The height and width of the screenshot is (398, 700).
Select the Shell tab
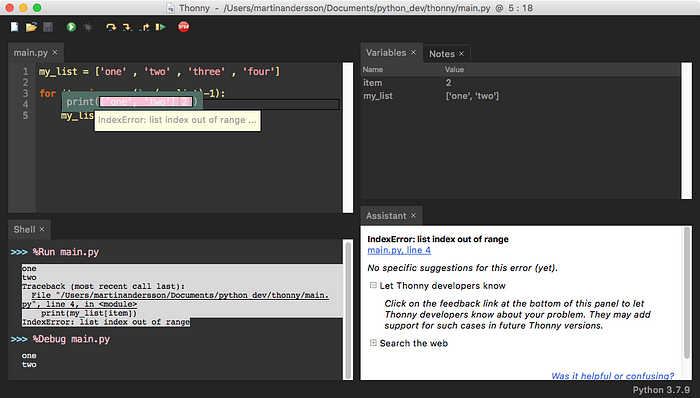pos(24,229)
